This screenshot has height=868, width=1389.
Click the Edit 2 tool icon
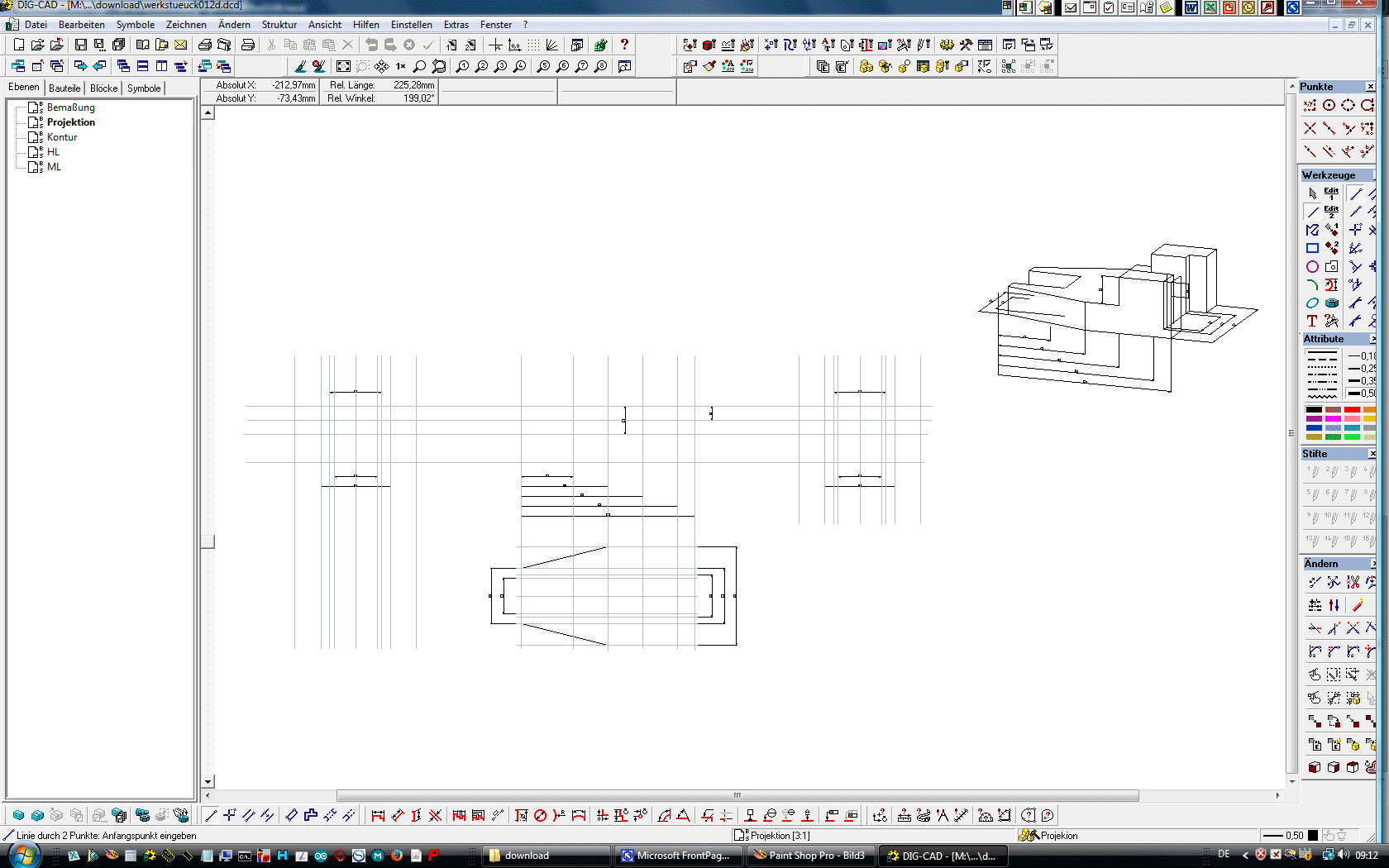tap(1331, 212)
